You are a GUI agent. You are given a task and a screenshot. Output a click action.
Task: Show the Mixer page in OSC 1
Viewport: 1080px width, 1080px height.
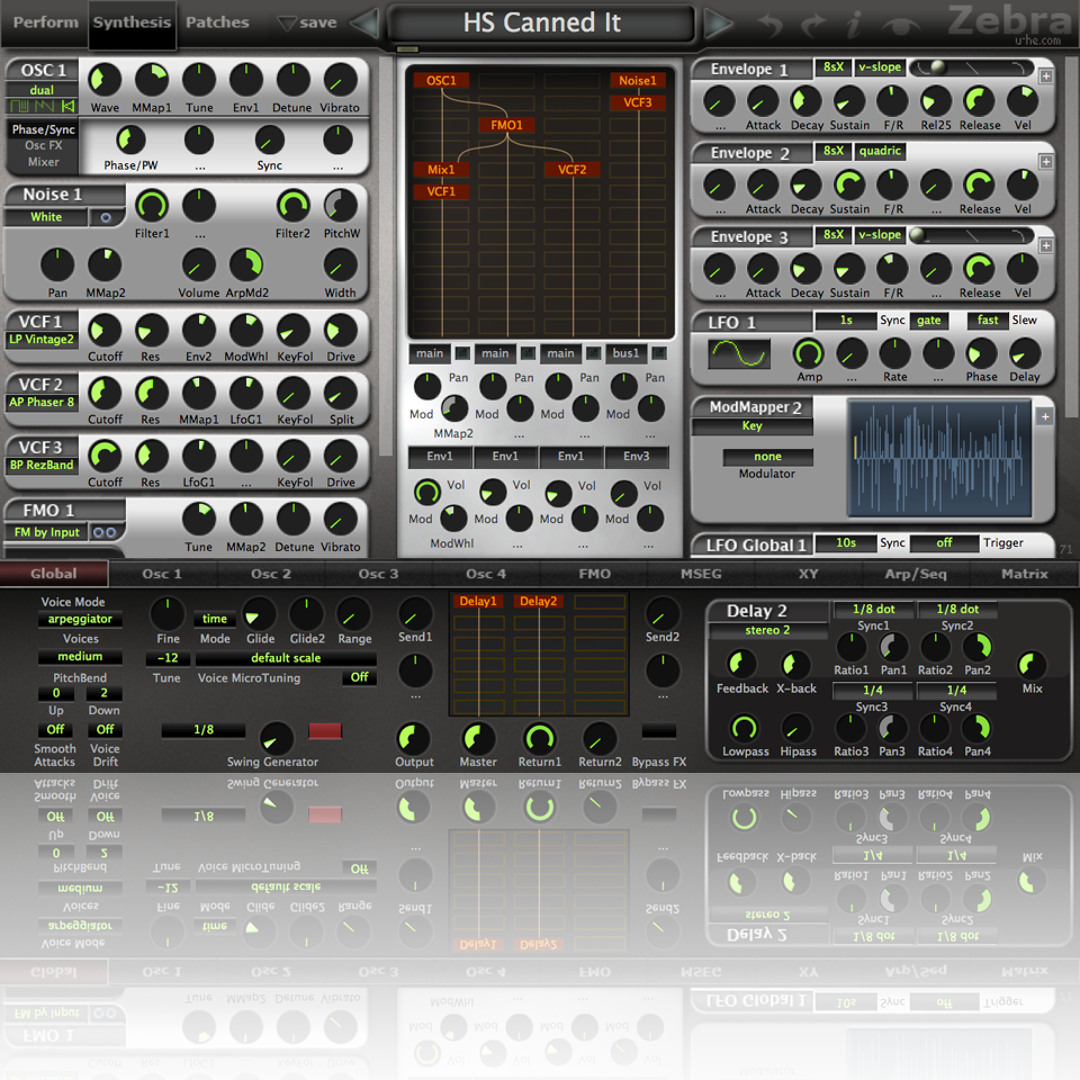pos(43,163)
